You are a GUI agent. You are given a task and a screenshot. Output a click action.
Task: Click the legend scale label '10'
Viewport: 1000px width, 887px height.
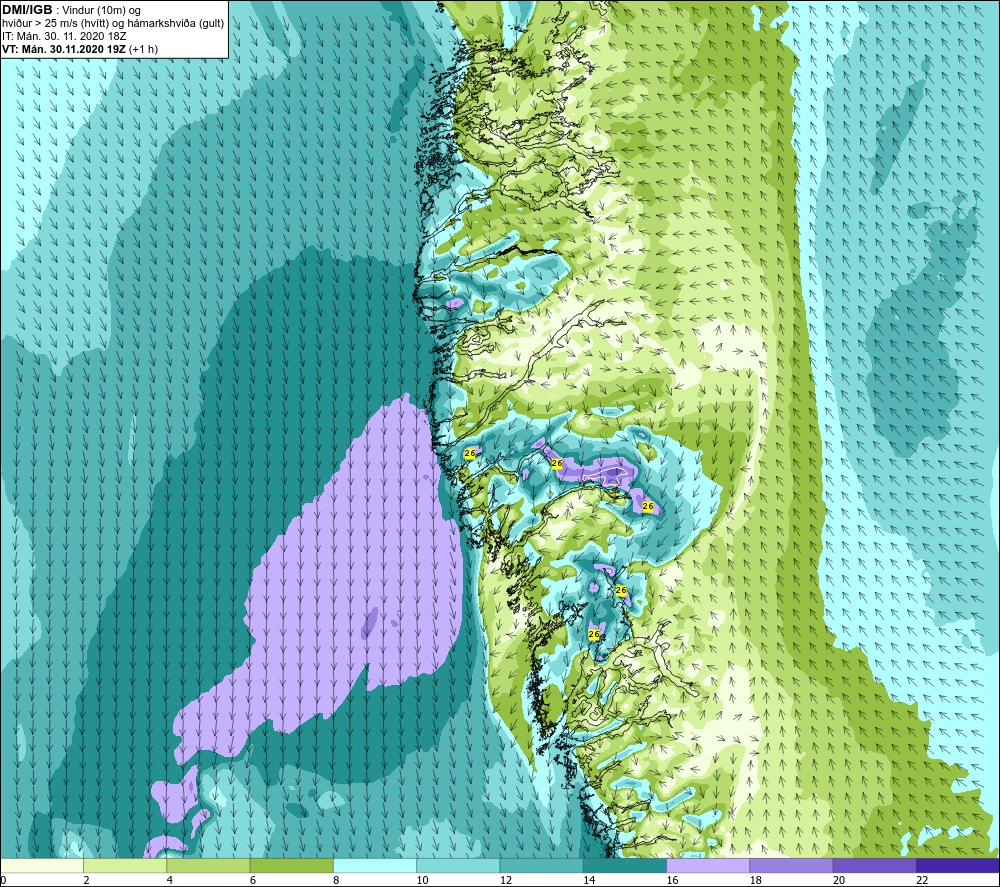[423, 880]
